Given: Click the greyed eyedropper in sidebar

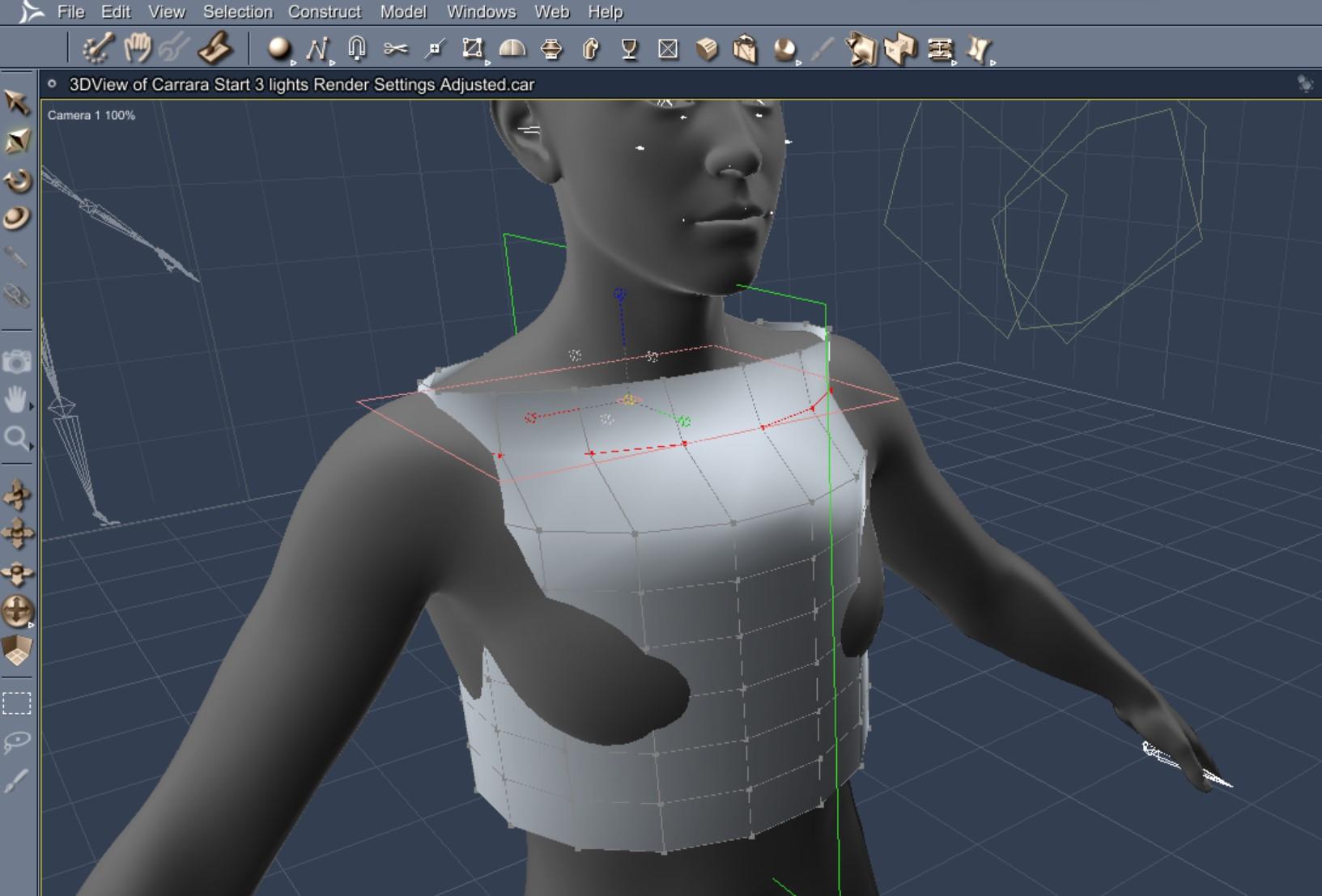Looking at the screenshot, I should tap(17, 257).
